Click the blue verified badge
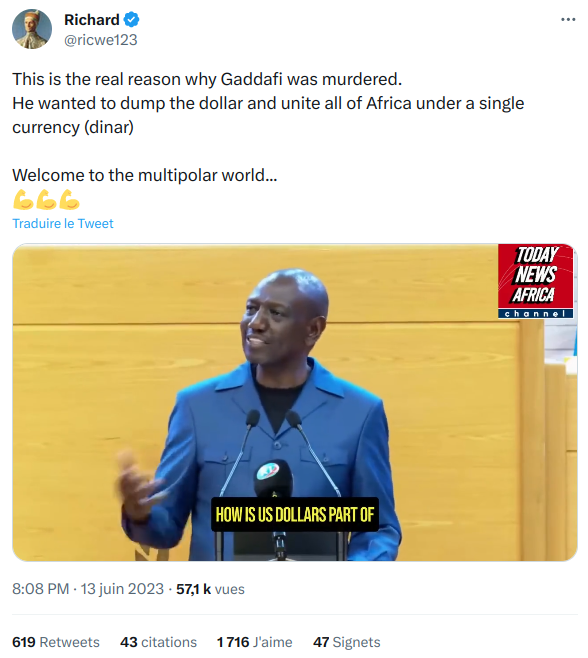This screenshot has height=658, width=588. click(x=132, y=19)
